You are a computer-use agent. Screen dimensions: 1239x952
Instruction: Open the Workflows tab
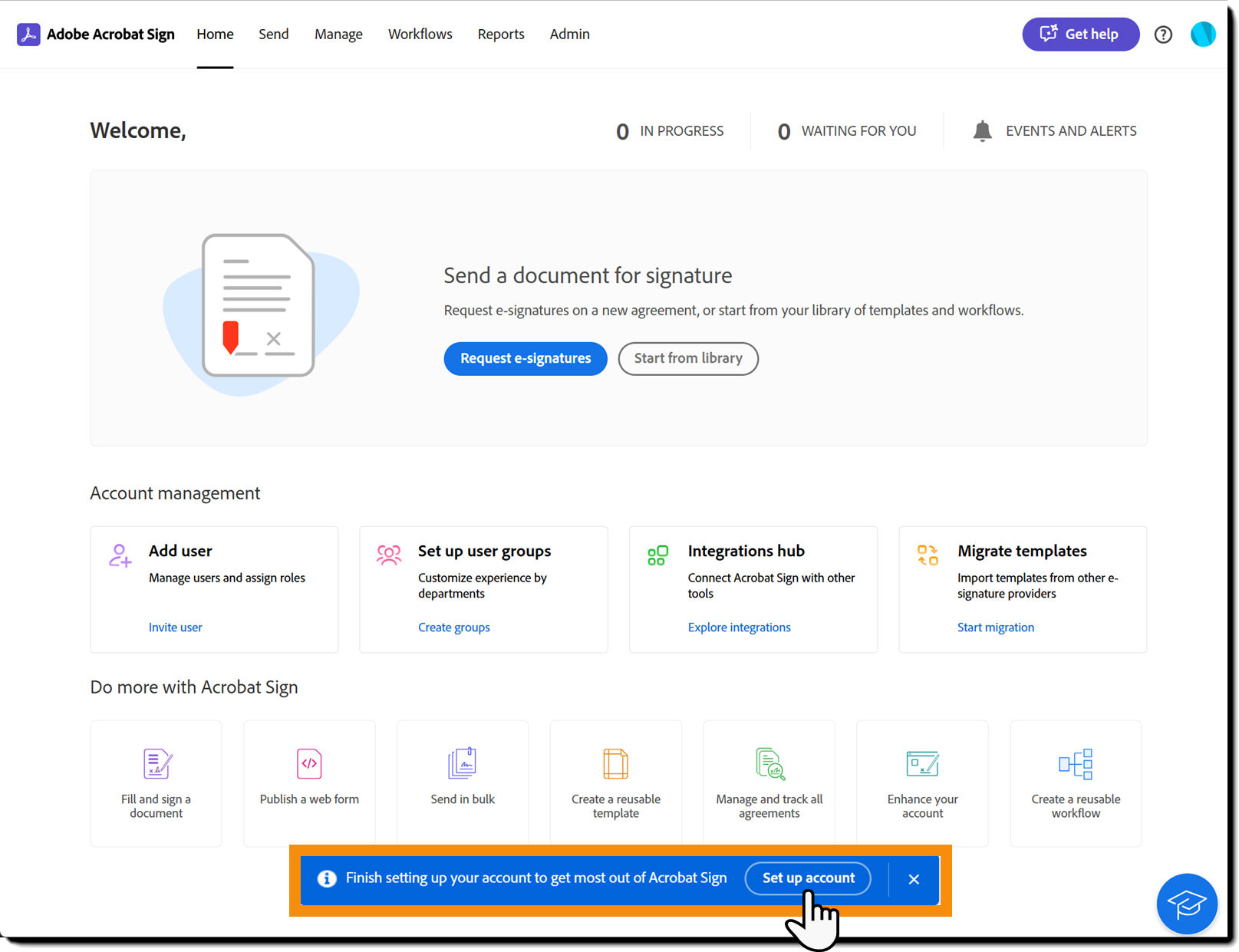pyautogui.click(x=420, y=35)
